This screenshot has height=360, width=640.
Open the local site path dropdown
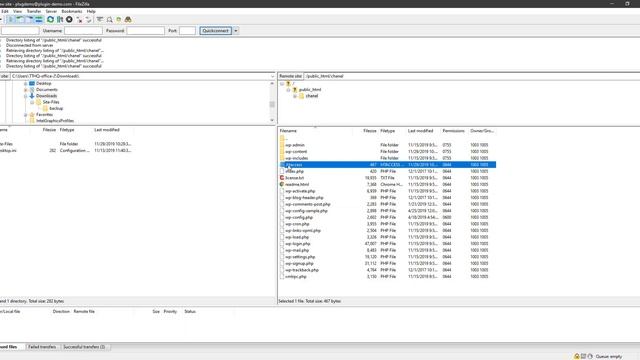[x=273, y=76]
